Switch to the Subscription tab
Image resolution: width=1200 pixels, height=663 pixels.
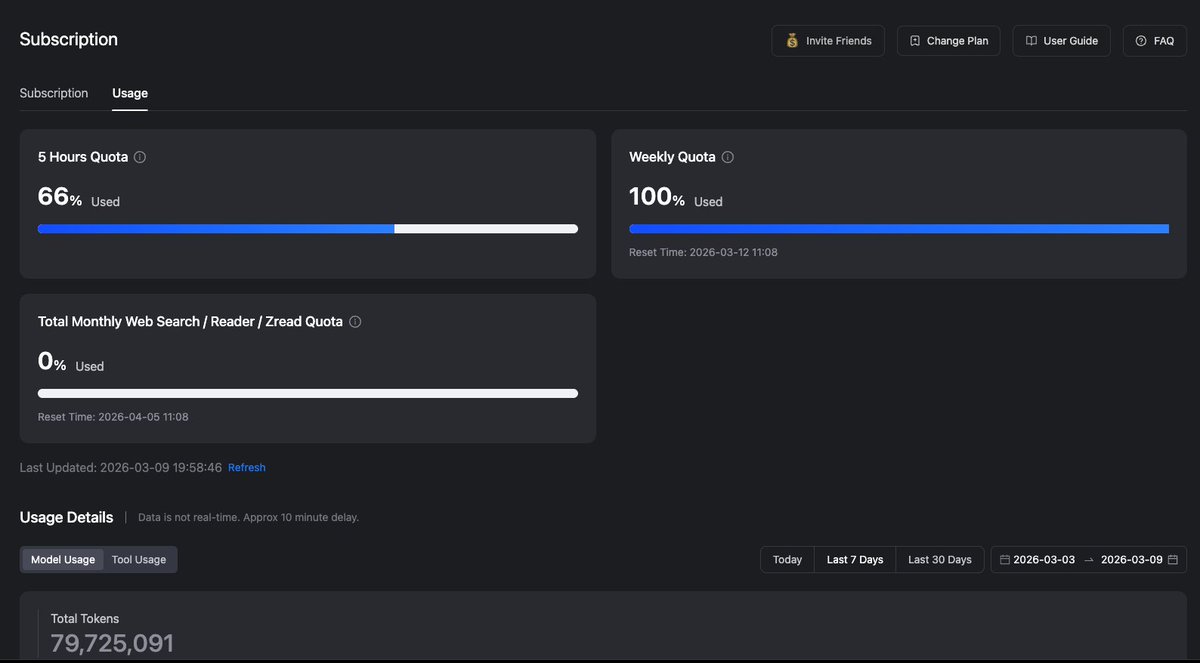pyautogui.click(x=54, y=93)
